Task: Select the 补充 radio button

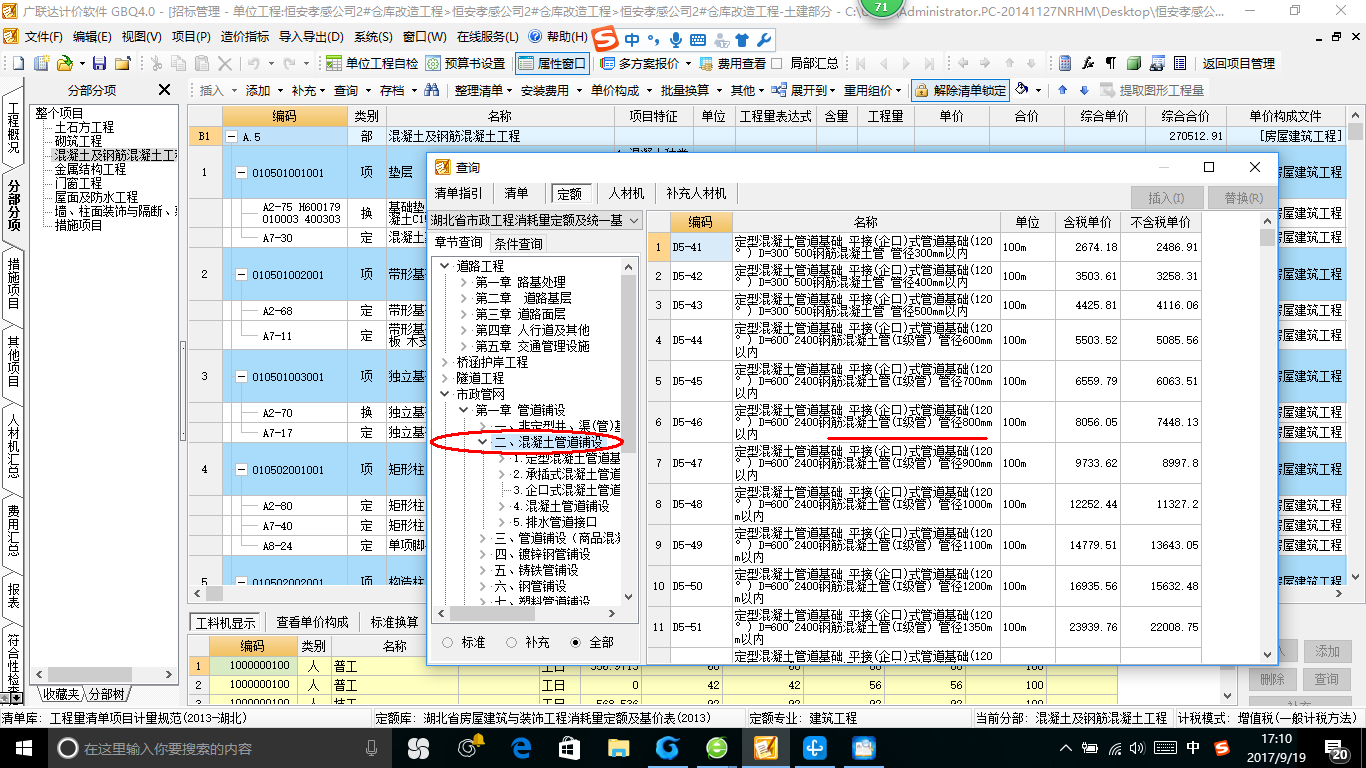Action: click(511, 642)
